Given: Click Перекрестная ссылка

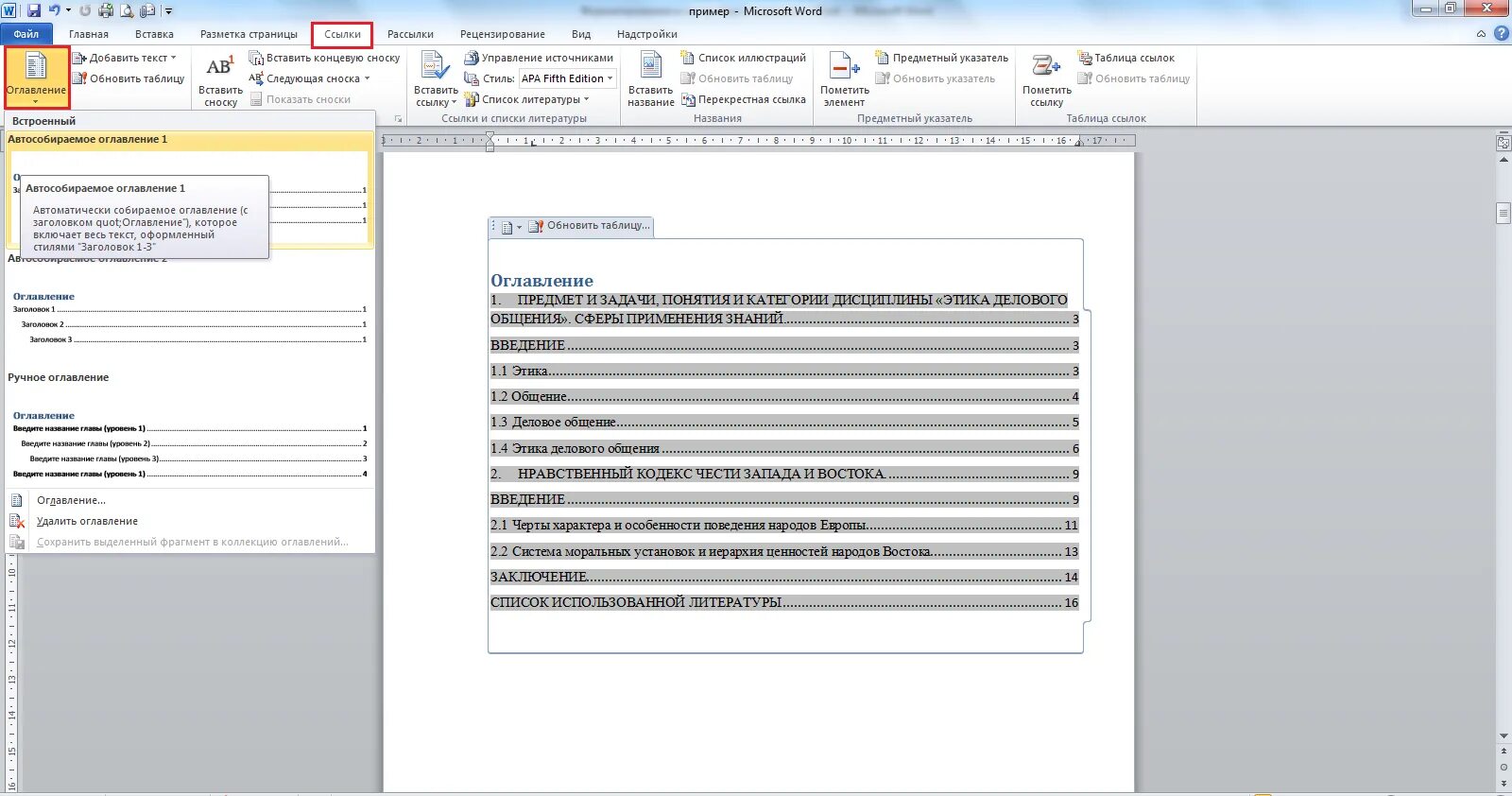Looking at the screenshot, I should (x=744, y=99).
